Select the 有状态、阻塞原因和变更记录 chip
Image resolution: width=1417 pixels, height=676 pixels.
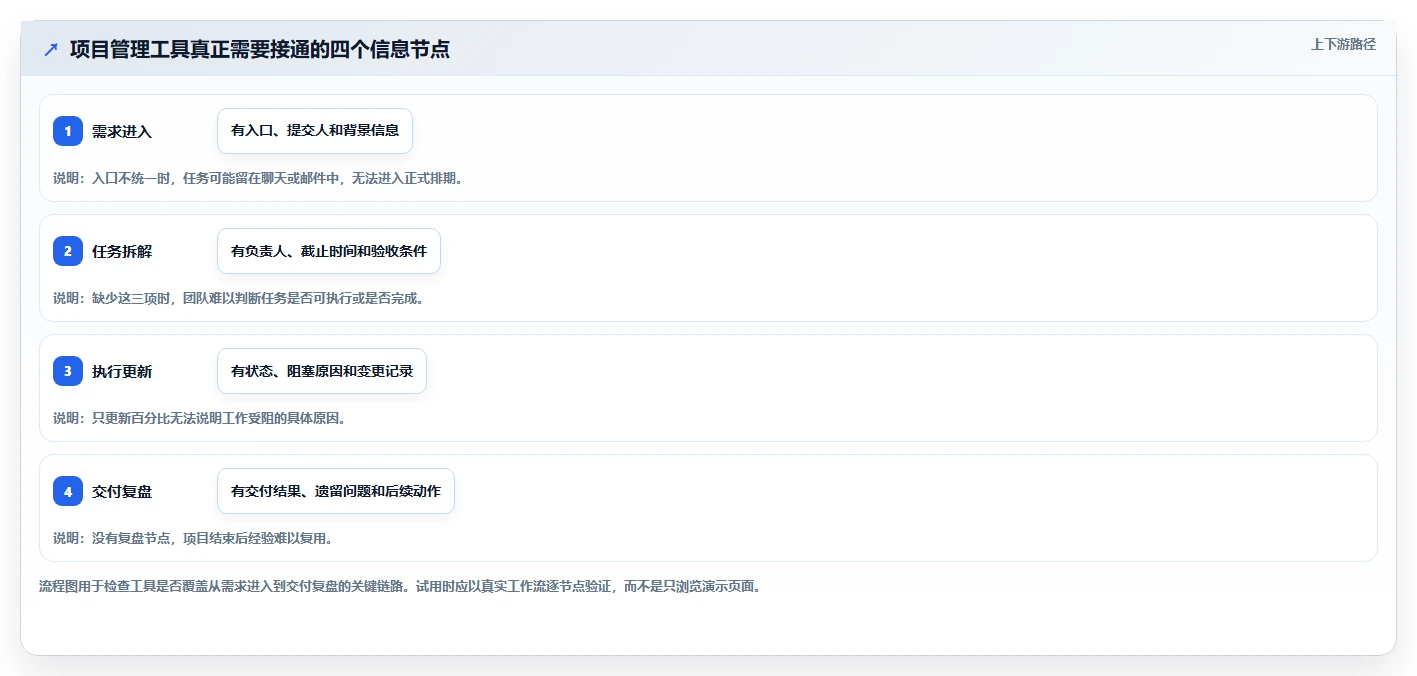[322, 371]
